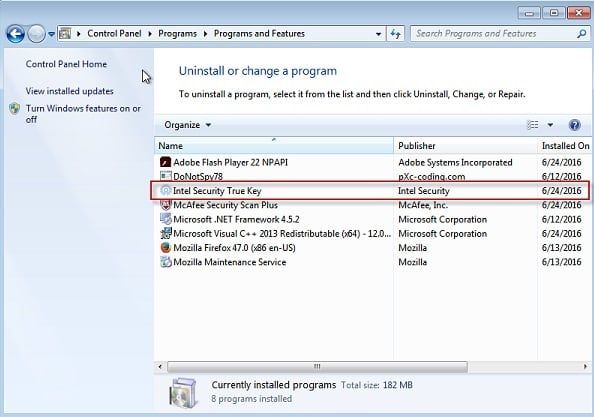Click the Intel Security True Key icon
This screenshot has width=594, height=417.
pyautogui.click(x=166, y=191)
